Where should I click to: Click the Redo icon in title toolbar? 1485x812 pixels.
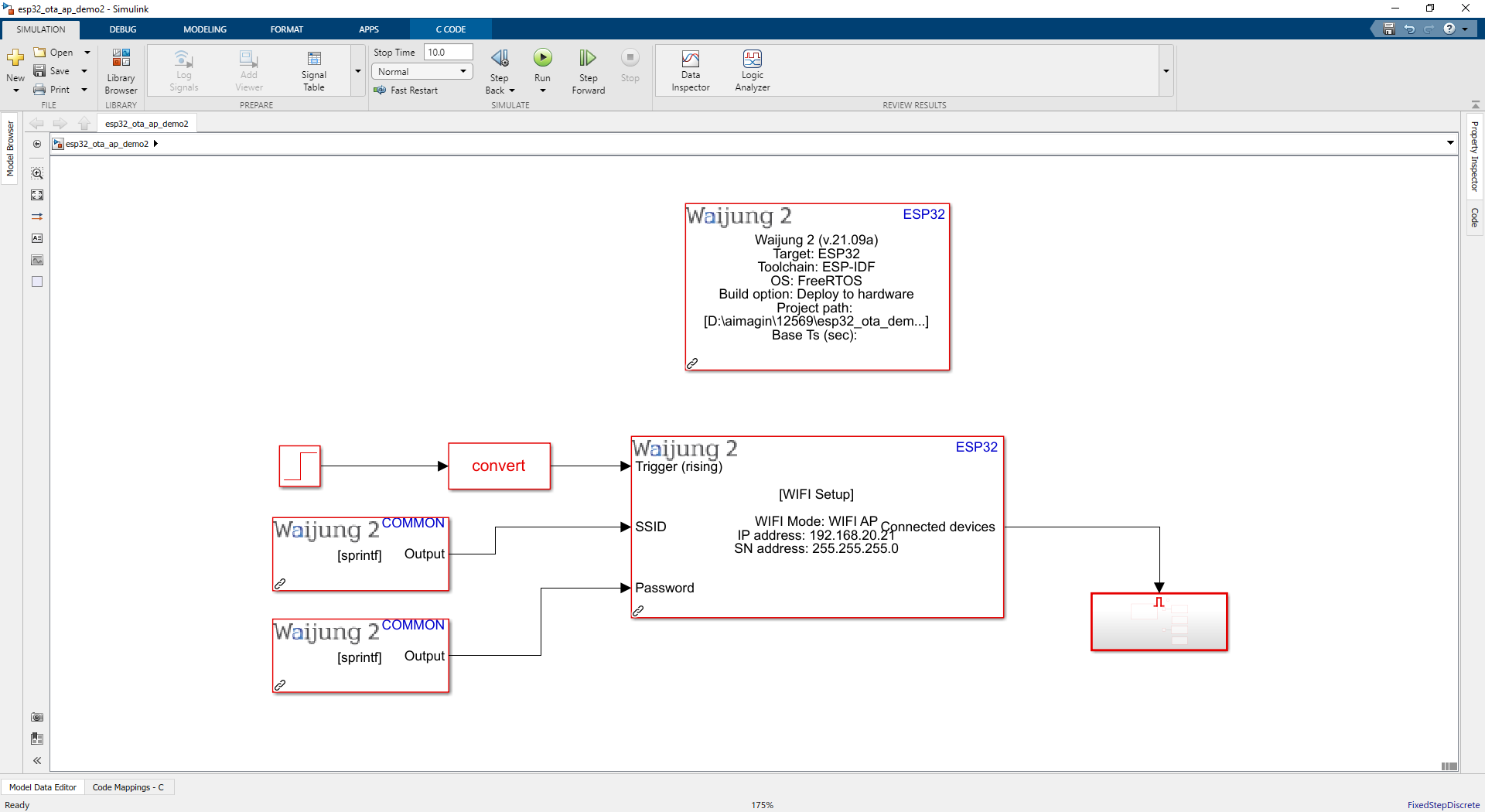(1429, 29)
